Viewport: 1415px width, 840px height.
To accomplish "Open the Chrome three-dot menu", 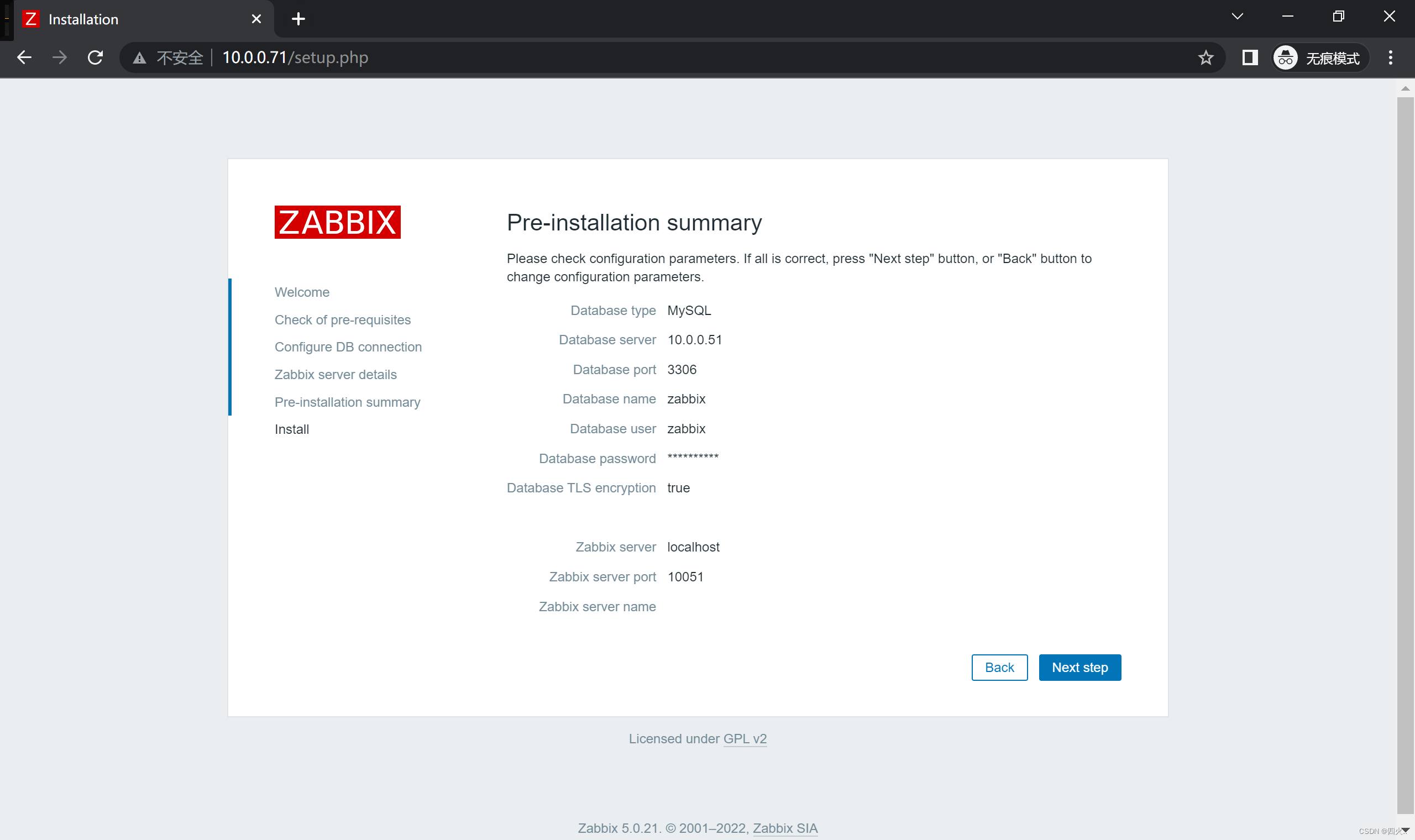I will 1390,57.
